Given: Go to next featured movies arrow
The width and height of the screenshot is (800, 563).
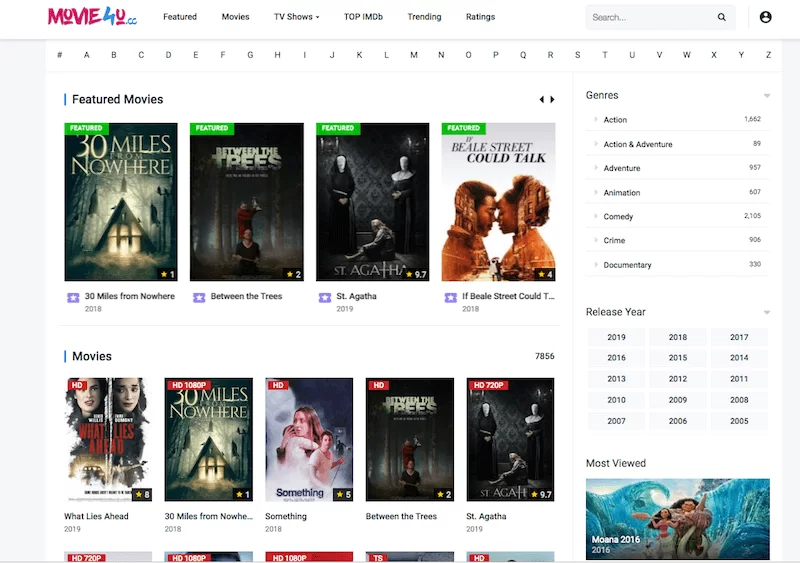Looking at the screenshot, I should 552,100.
